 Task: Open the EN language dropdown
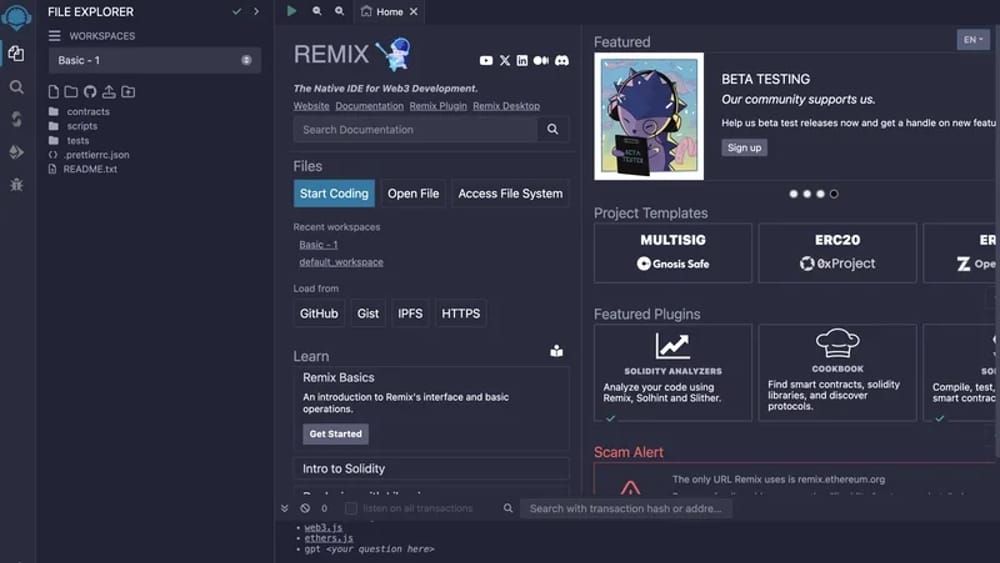(973, 40)
